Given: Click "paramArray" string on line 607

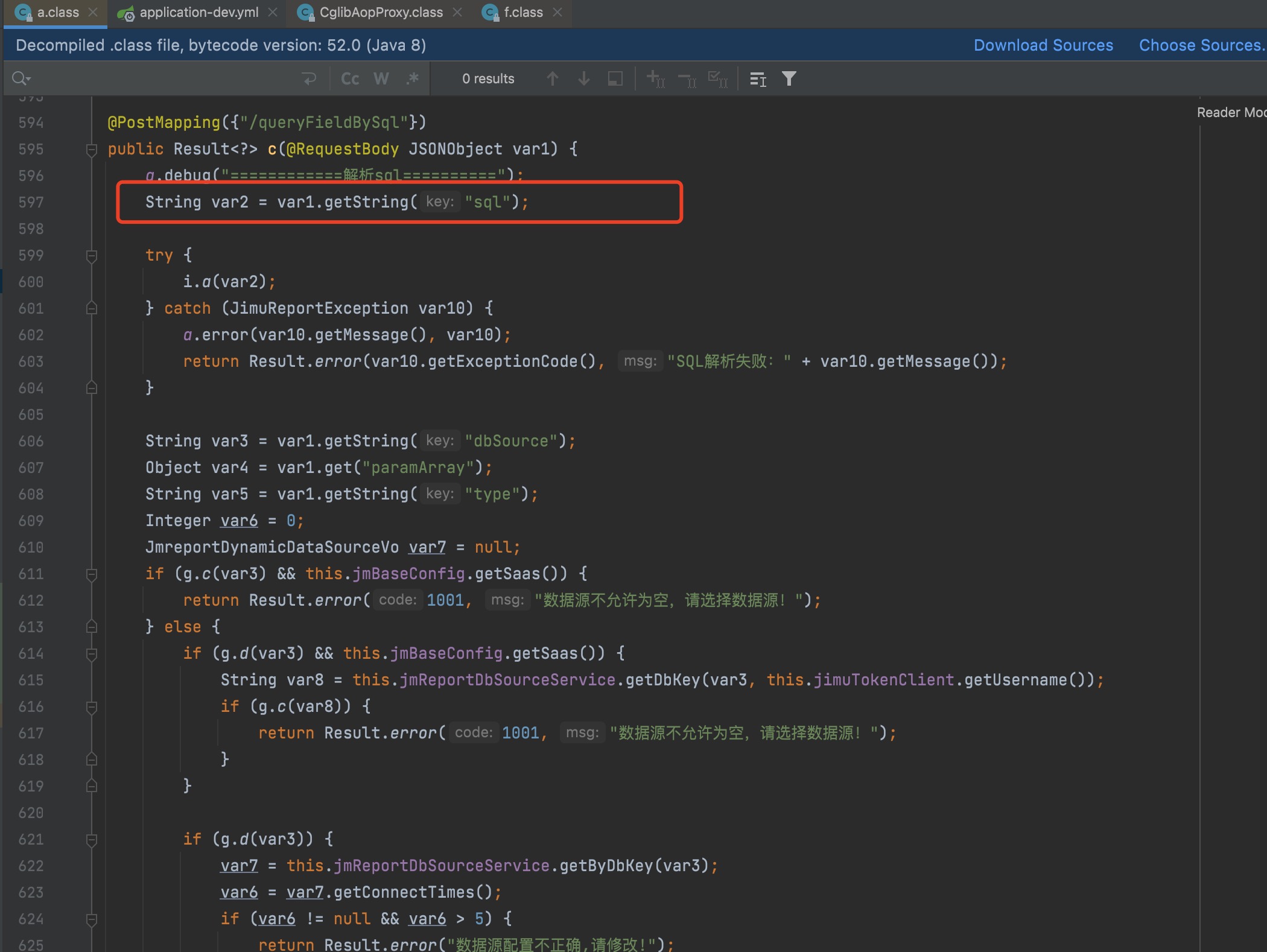Looking at the screenshot, I should [x=418, y=468].
